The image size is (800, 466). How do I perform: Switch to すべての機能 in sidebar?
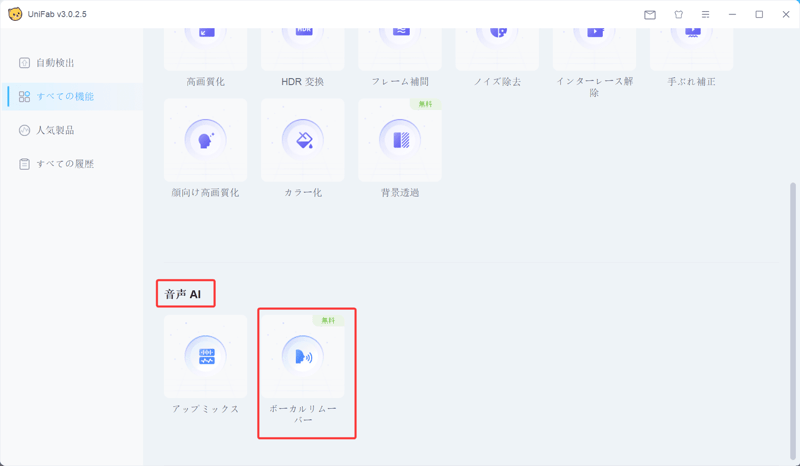point(72,96)
